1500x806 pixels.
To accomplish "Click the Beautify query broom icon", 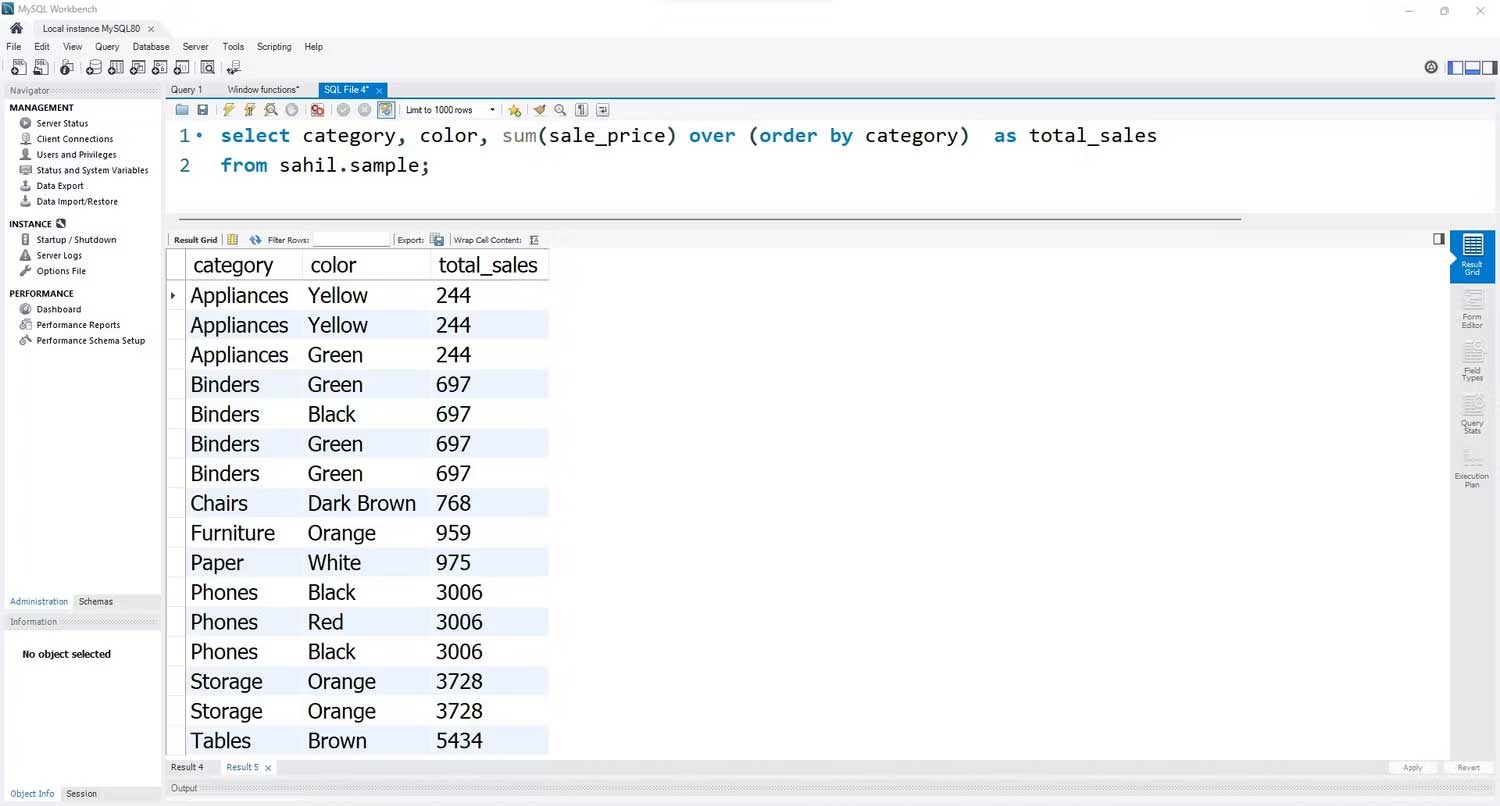I will click(539, 110).
